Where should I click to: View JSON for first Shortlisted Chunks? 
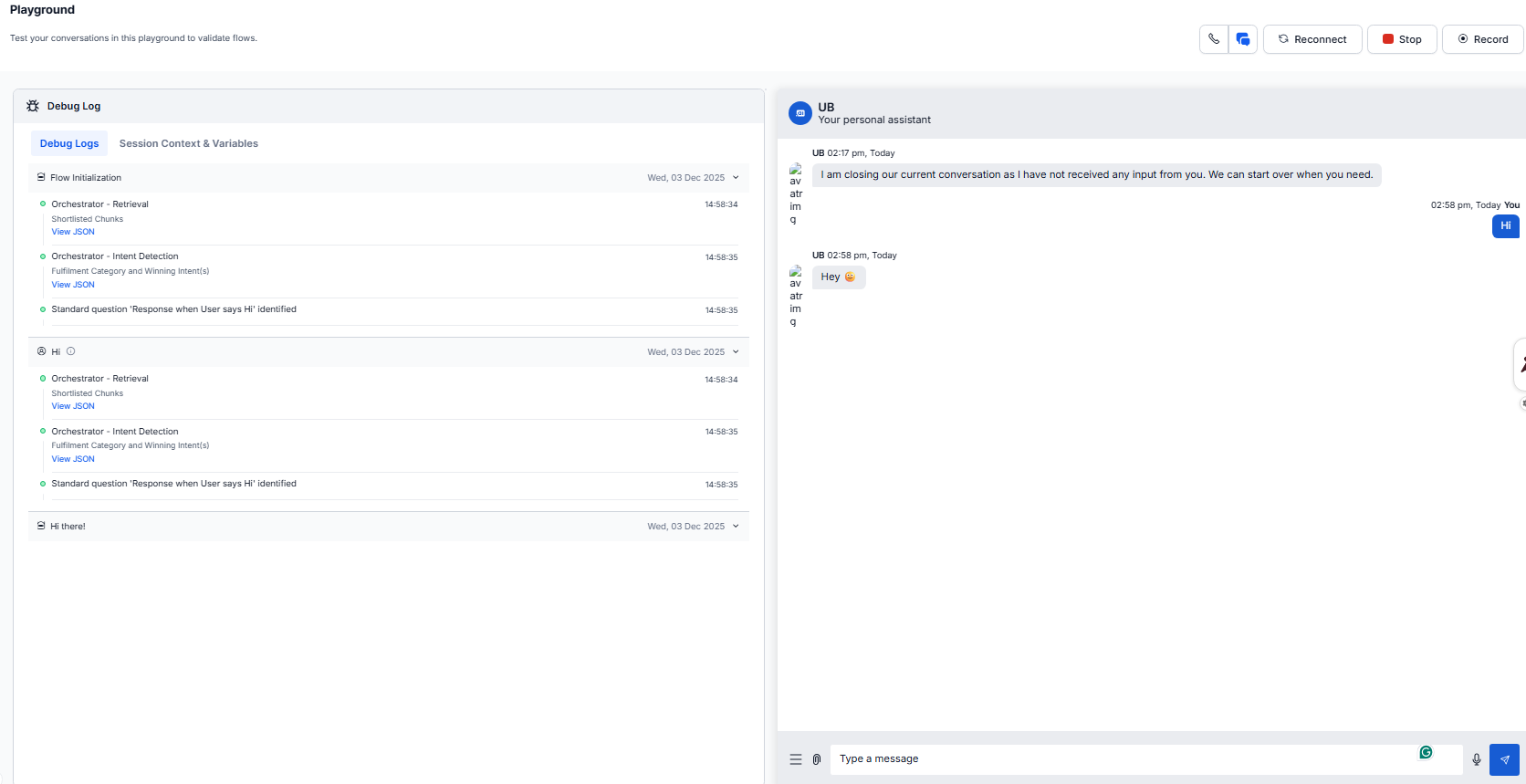(73, 232)
